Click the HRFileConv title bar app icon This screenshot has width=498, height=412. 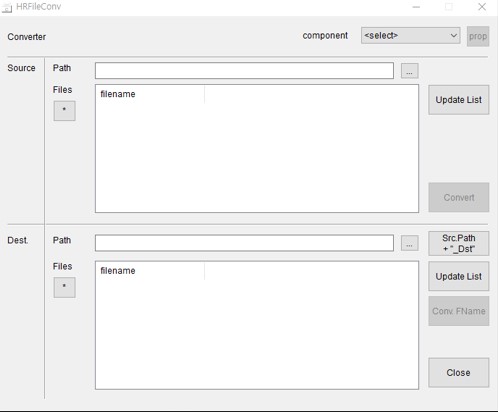click(x=7, y=7)
